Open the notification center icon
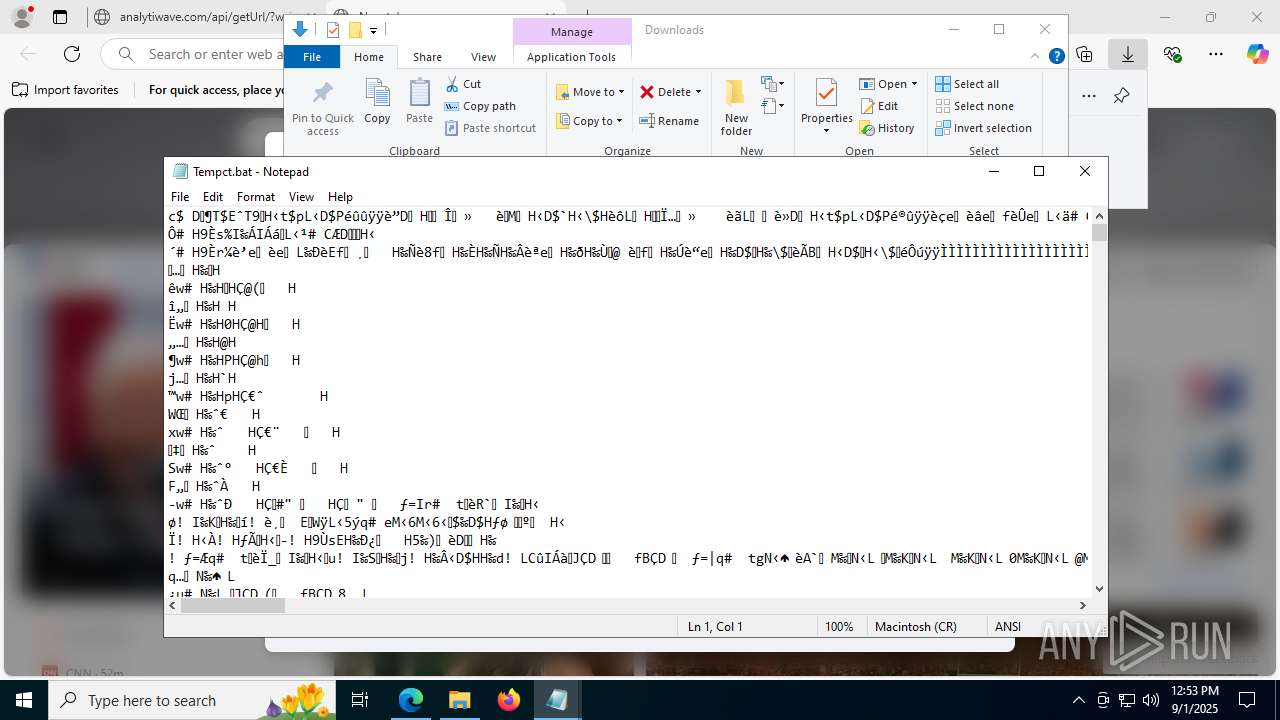 pyautogui.click(x=1247, y=700)
